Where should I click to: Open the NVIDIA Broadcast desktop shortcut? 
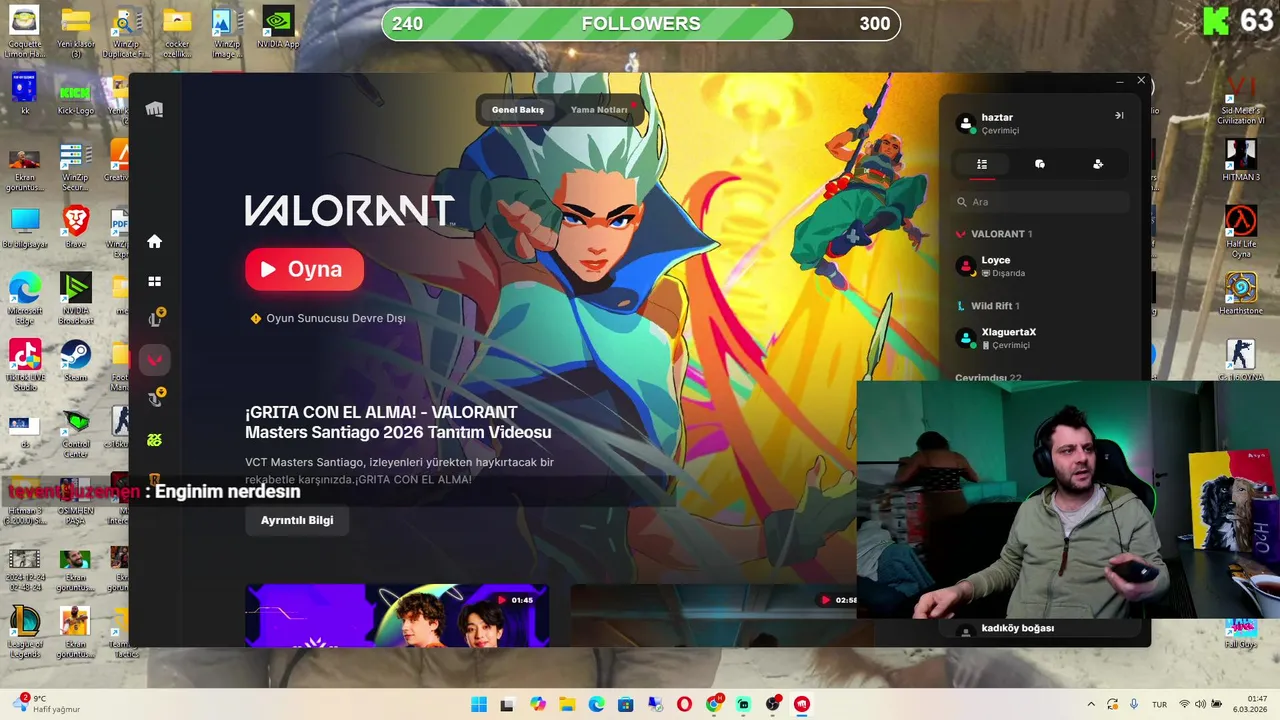click(75, 297)
